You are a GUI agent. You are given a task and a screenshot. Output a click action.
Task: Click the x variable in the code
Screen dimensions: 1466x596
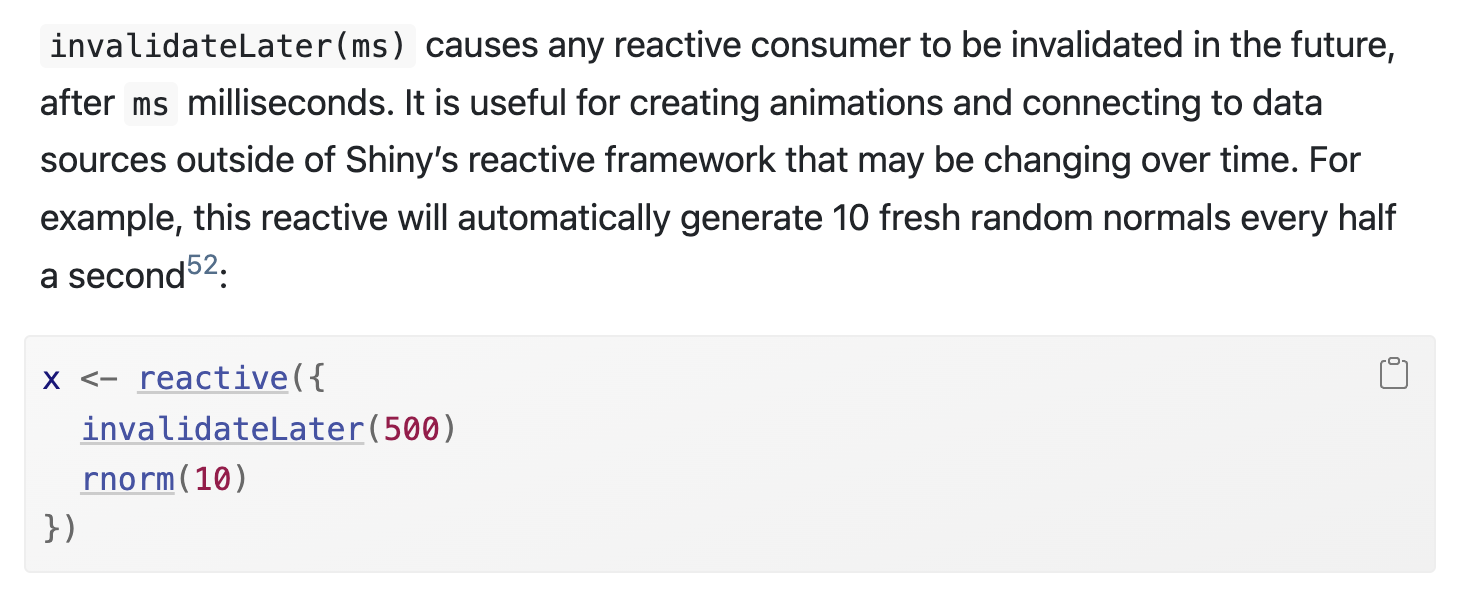(52, 380)
